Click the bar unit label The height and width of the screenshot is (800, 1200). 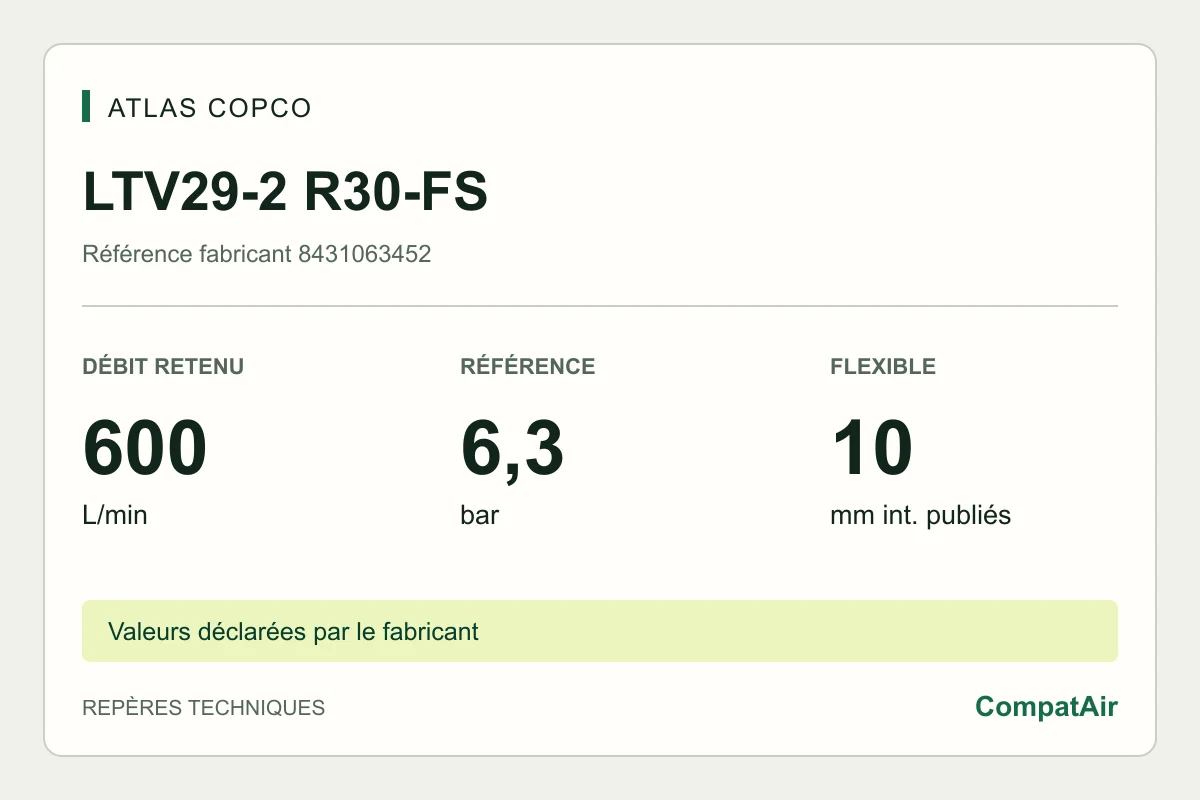[x=480, y=516]
